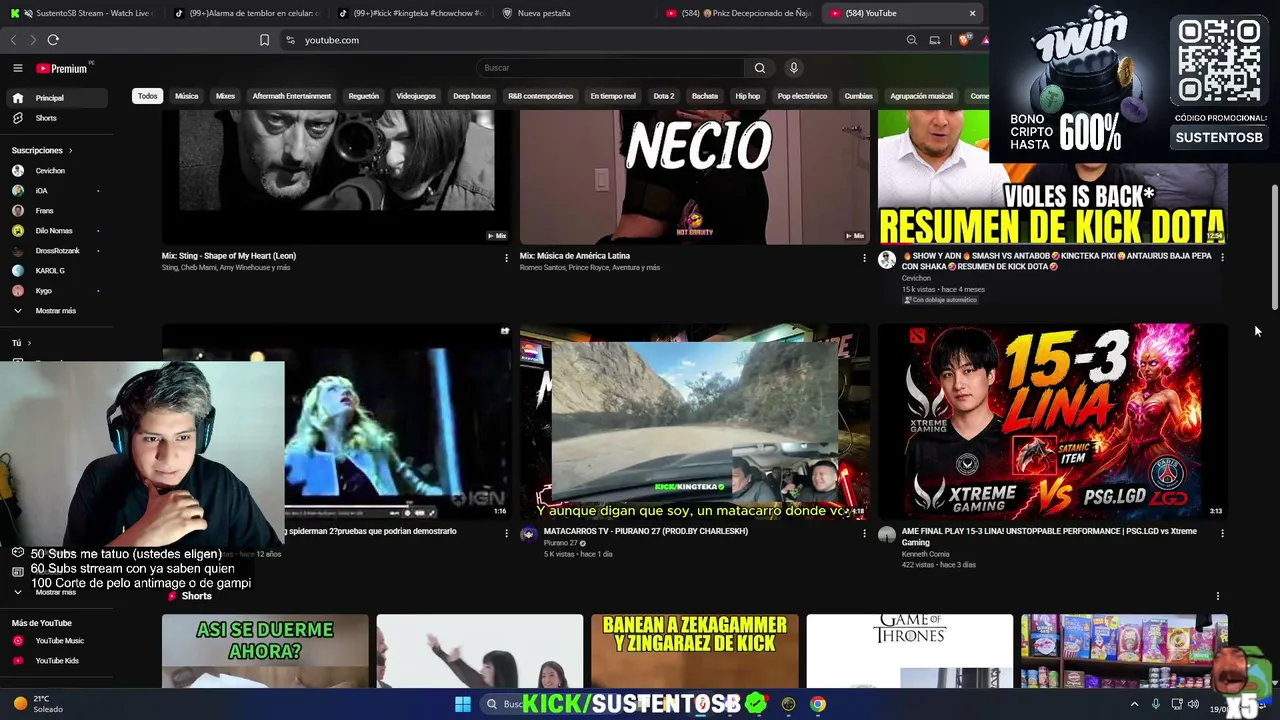Filter by the Pop electrónico chip

pyautogui.click(x=802, y=96)
